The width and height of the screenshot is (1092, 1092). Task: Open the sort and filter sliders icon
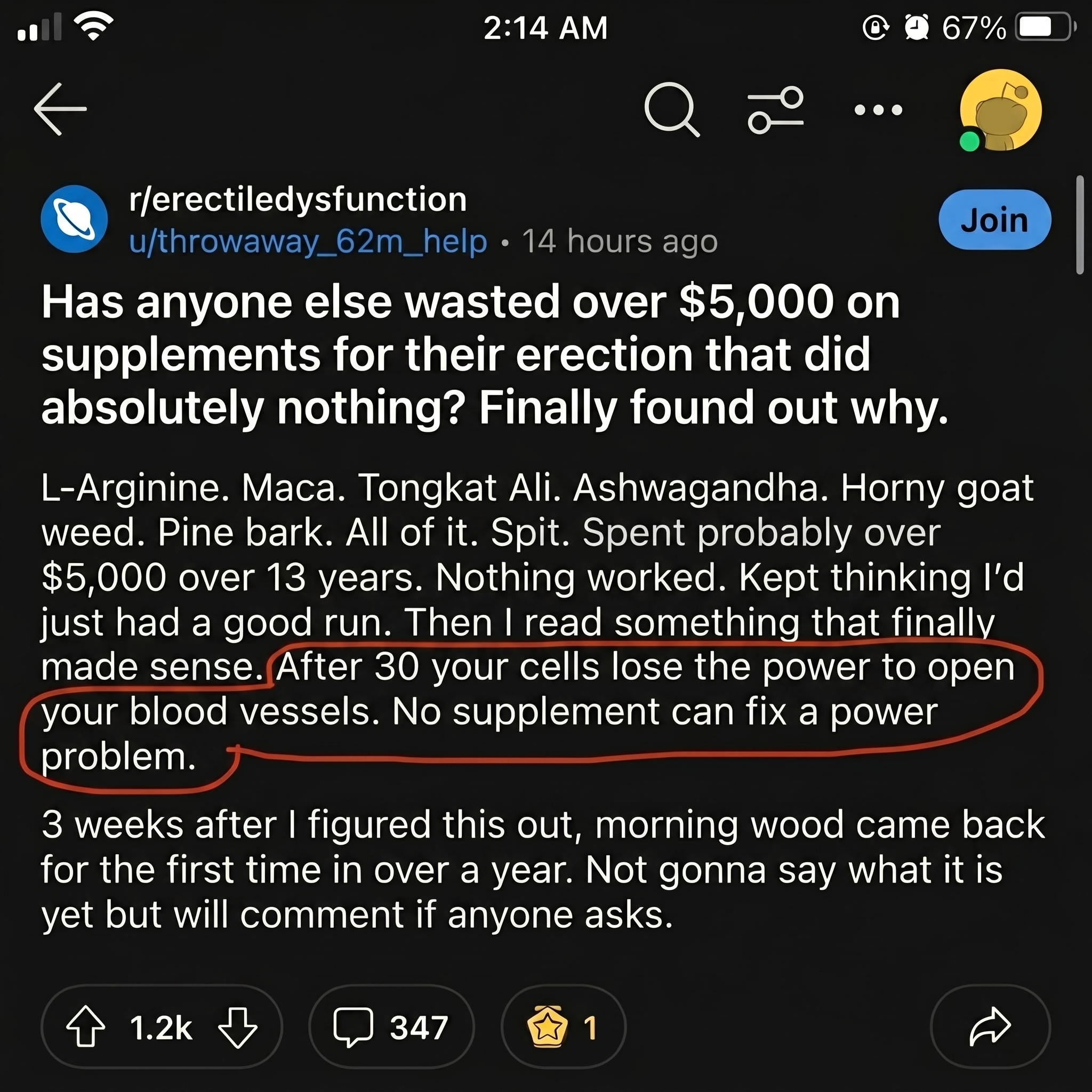(775, 110)
